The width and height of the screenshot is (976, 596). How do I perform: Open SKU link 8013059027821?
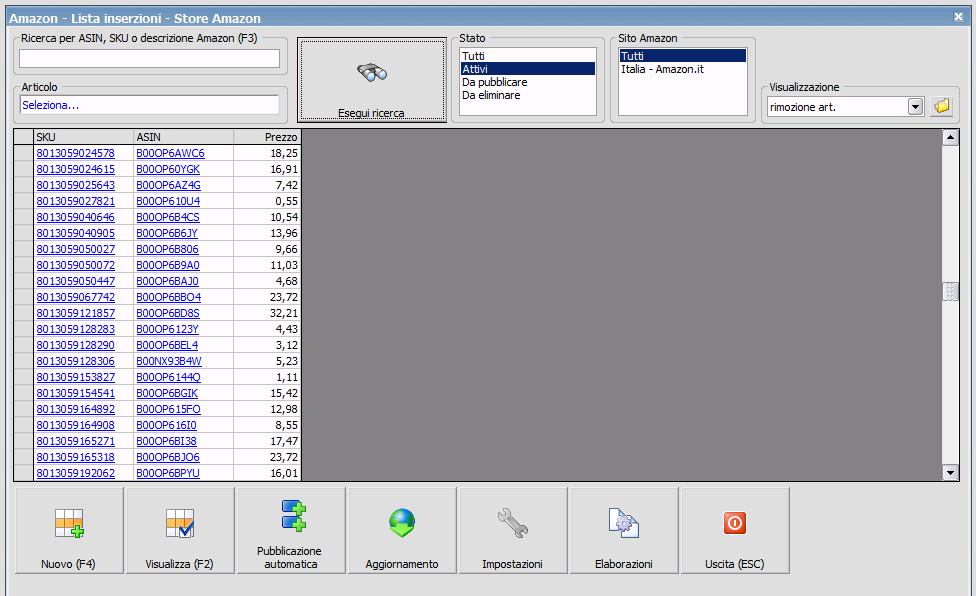coord(76,202)
